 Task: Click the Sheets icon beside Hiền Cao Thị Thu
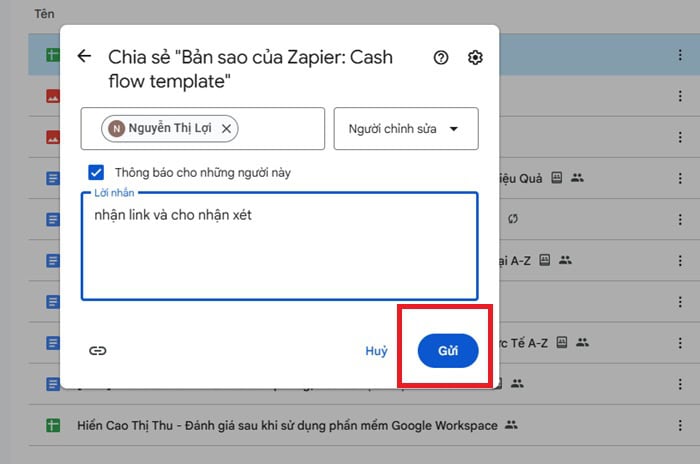coord(54,425)
